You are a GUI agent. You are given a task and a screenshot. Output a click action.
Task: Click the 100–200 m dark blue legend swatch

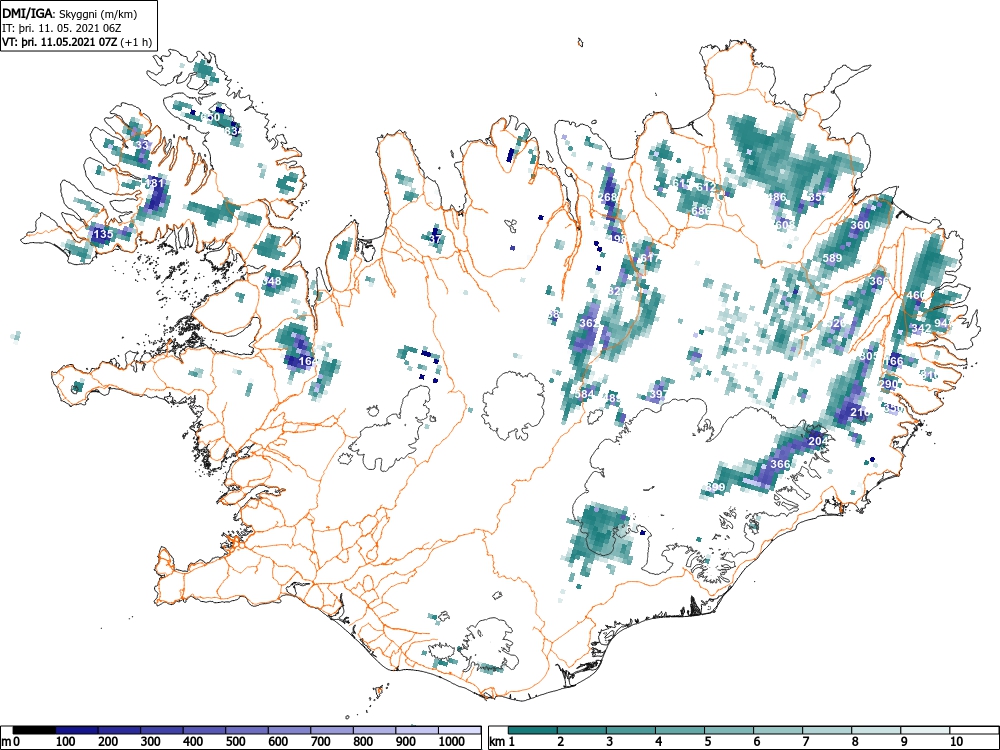(77, 730)
